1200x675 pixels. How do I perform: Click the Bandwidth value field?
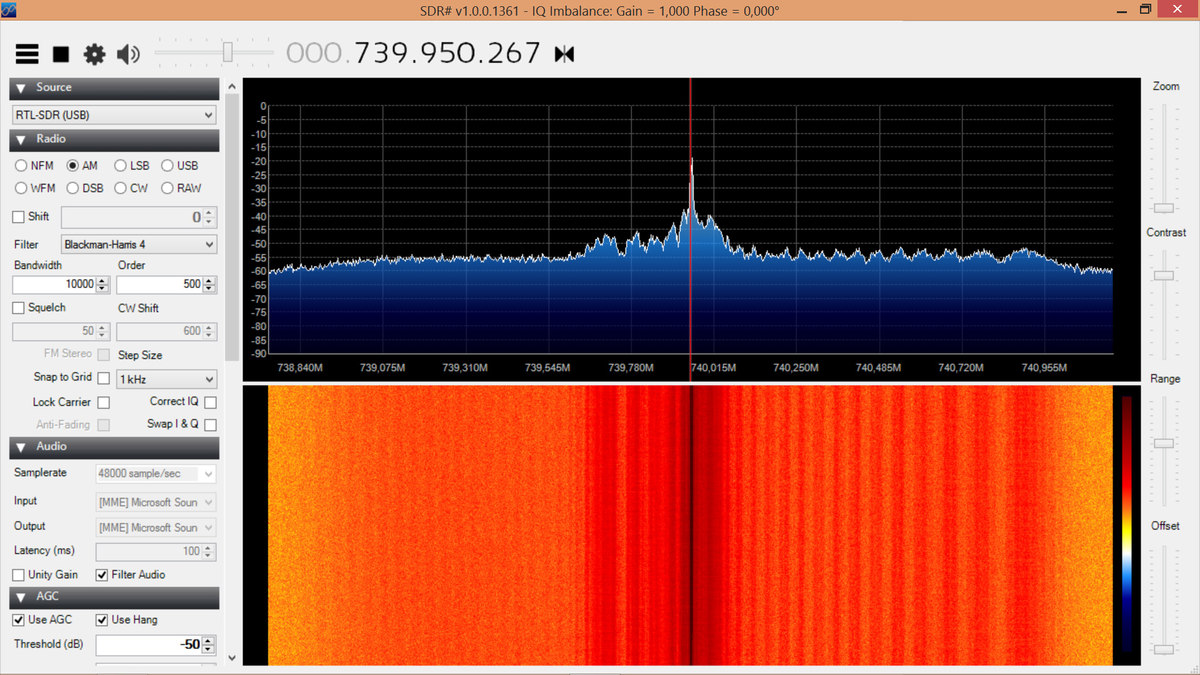tap(54, 284)
